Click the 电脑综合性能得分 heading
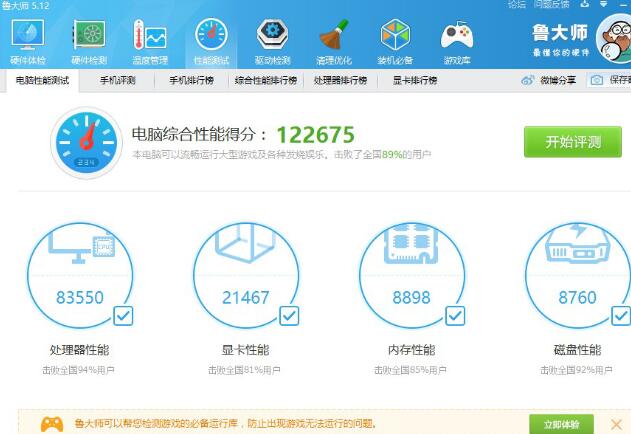This screenshot has height=434, width=631. click(x=199, y=134)
